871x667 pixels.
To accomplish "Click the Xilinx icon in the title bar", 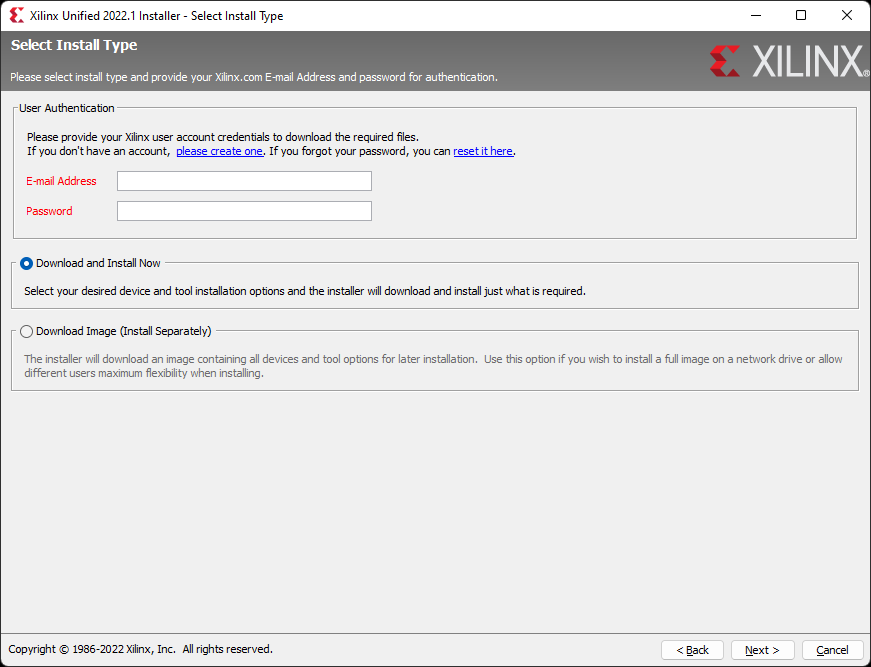I will 17,16.
